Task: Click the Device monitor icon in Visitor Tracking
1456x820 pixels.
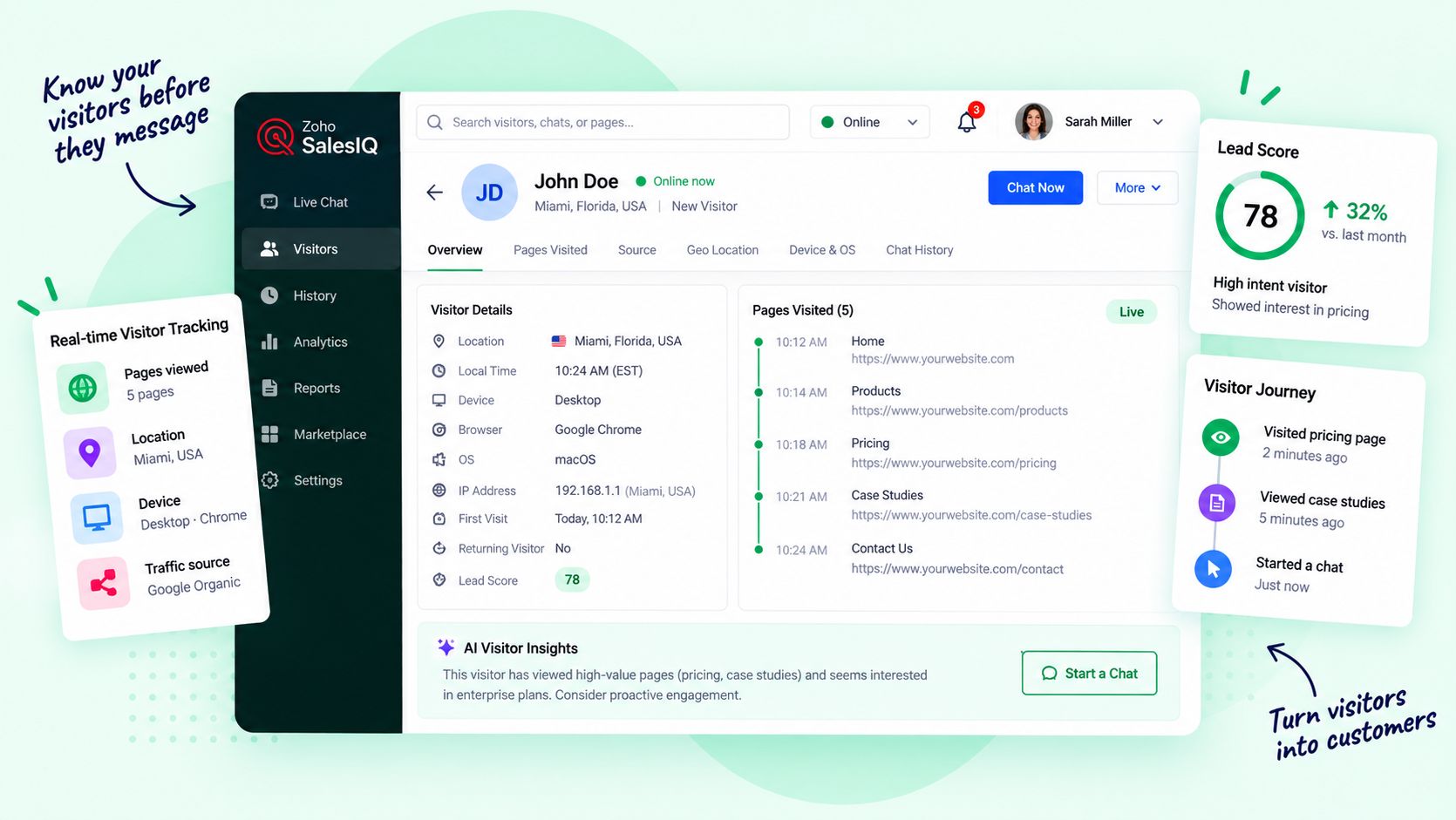Action: [97, 518]
